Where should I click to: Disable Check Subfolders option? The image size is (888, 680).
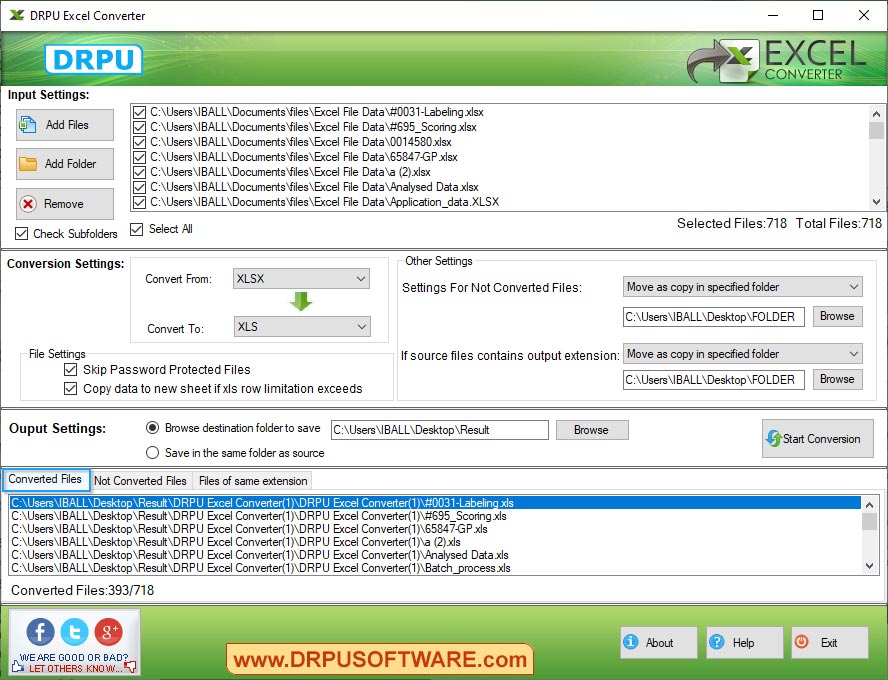pyautogui.click(x=22, y=234)
